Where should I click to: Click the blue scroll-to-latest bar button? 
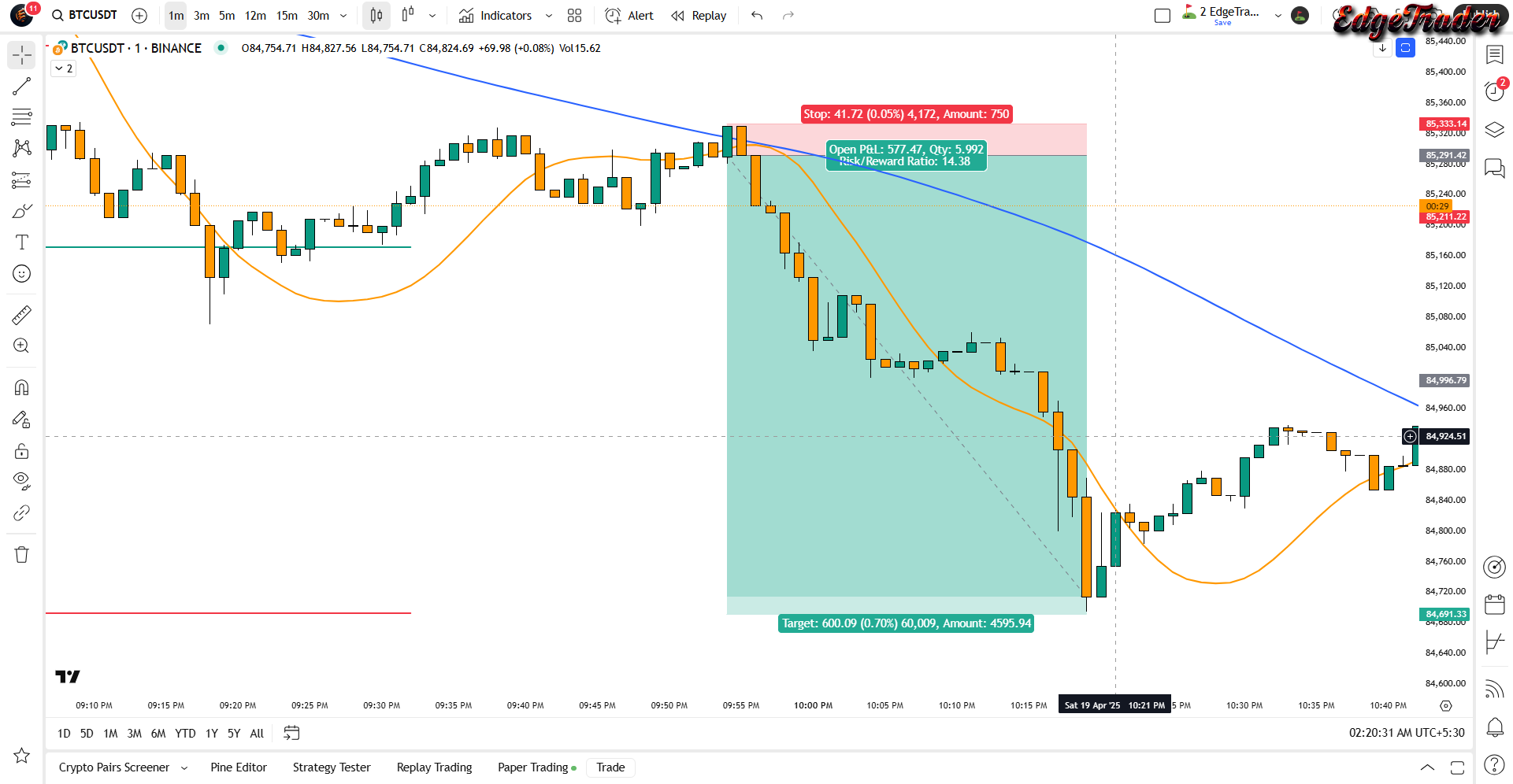click(1405, 48)
